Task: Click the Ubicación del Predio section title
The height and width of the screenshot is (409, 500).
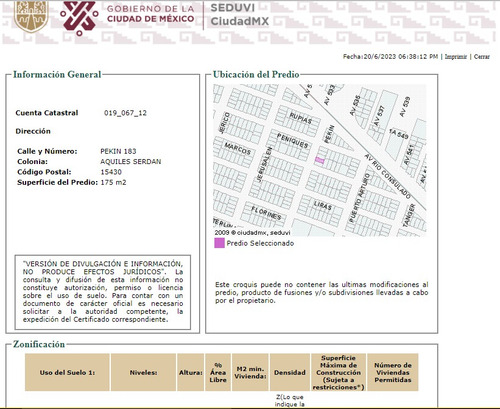Action: [256, 74]
